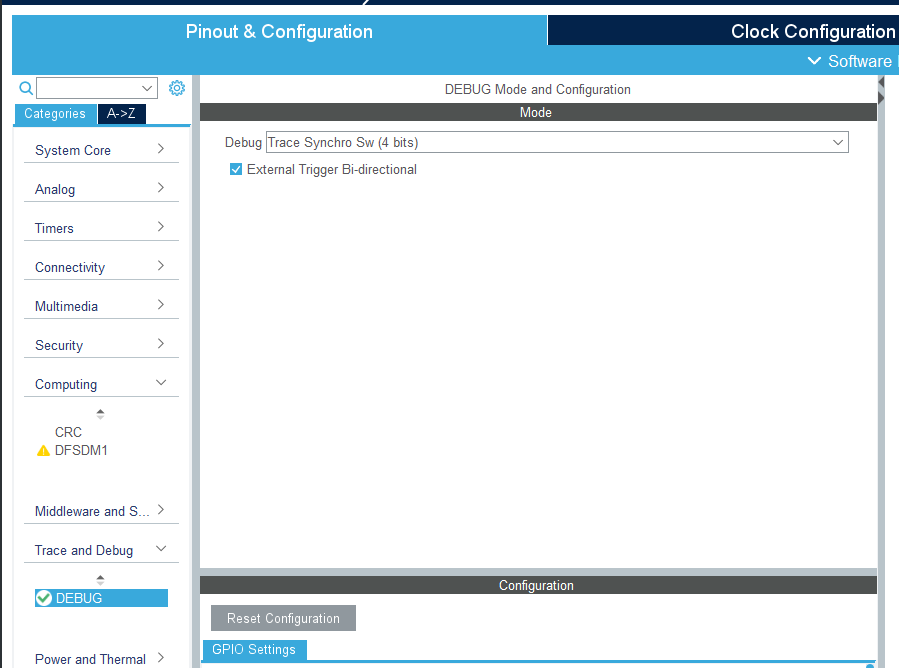
Task: Click the Mode section header
Action: 538,112
